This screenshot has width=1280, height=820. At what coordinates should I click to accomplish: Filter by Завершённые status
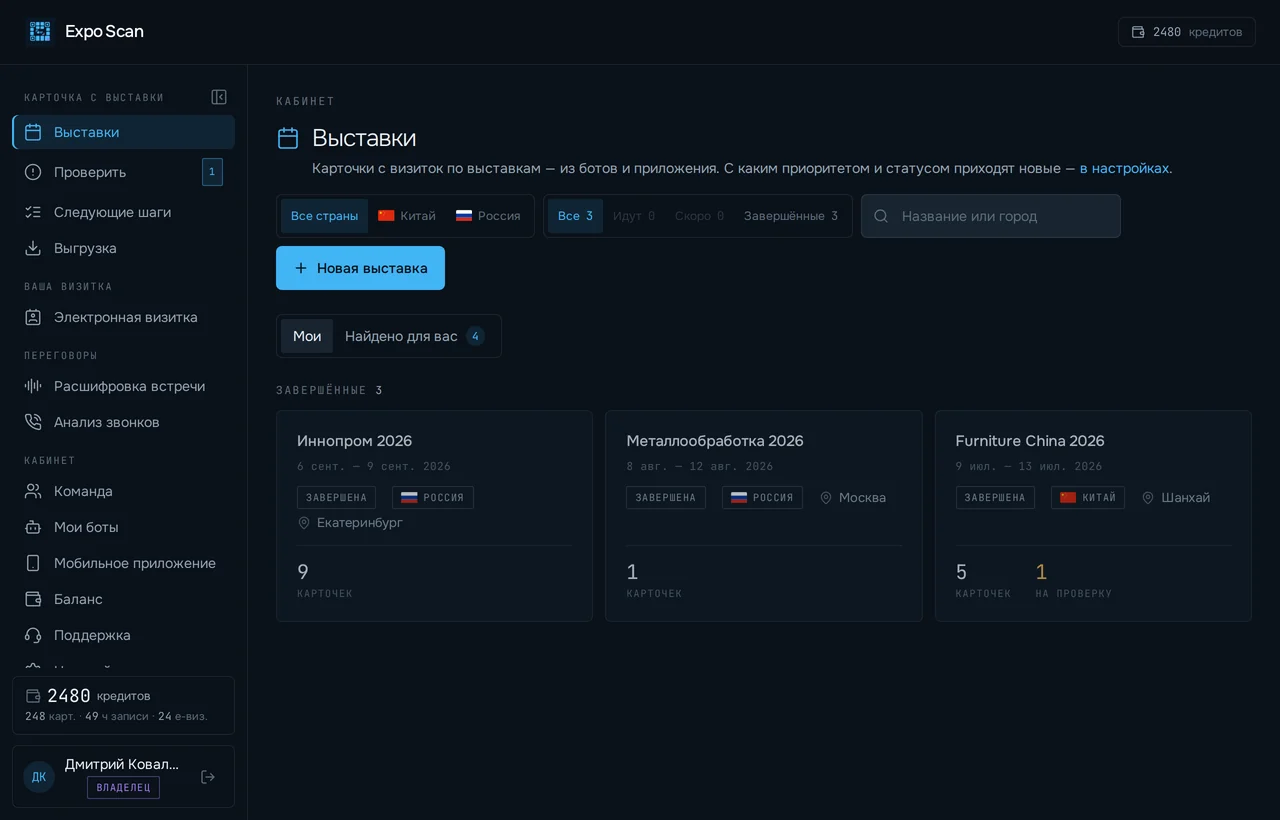[x=791, y=216]
